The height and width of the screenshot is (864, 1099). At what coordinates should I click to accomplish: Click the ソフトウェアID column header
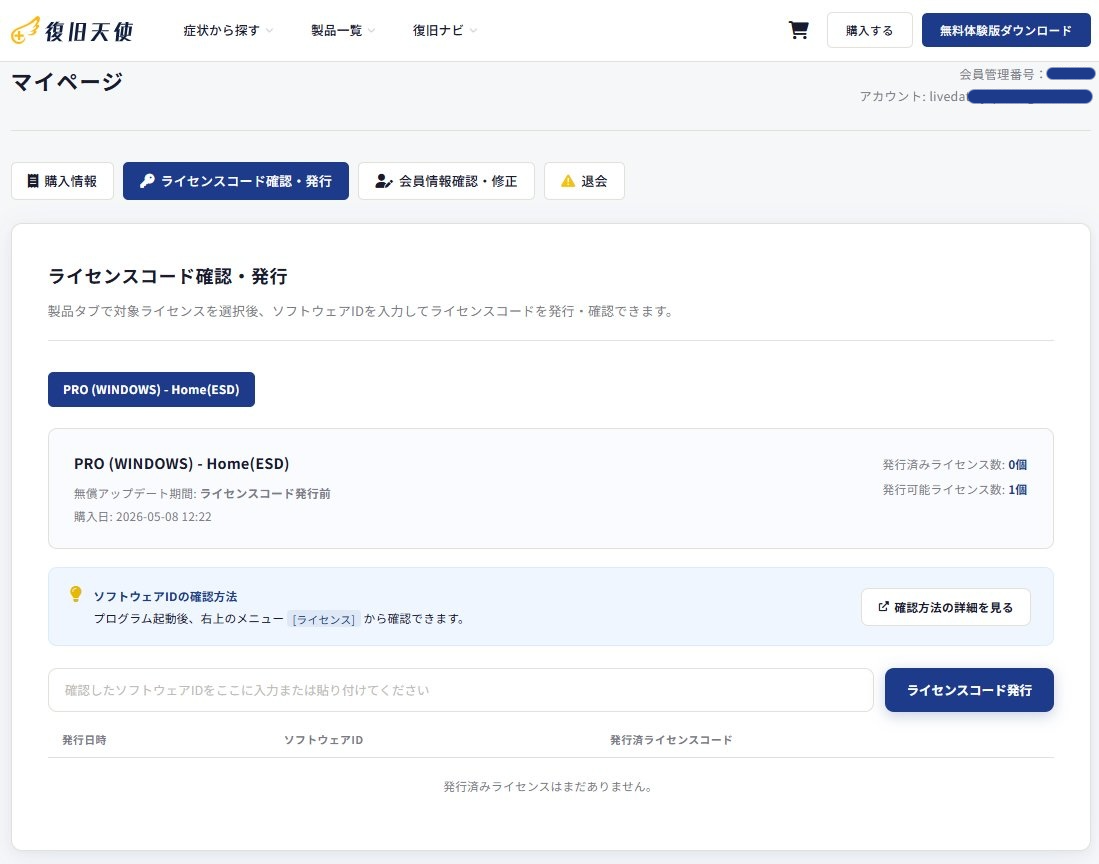coord(323,739)
